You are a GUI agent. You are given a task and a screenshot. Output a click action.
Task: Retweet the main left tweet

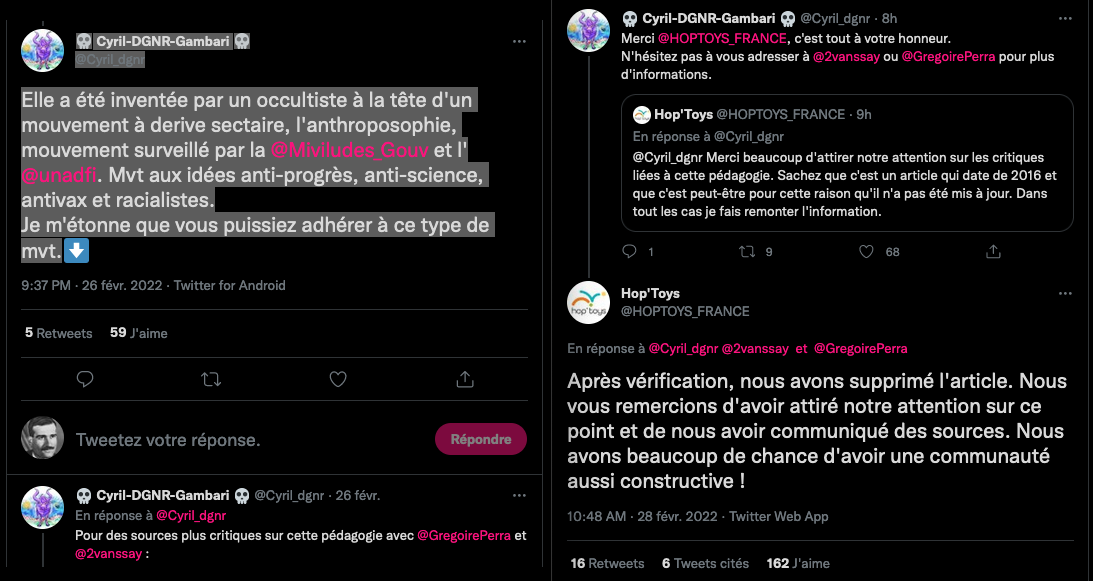pos(211,379)
